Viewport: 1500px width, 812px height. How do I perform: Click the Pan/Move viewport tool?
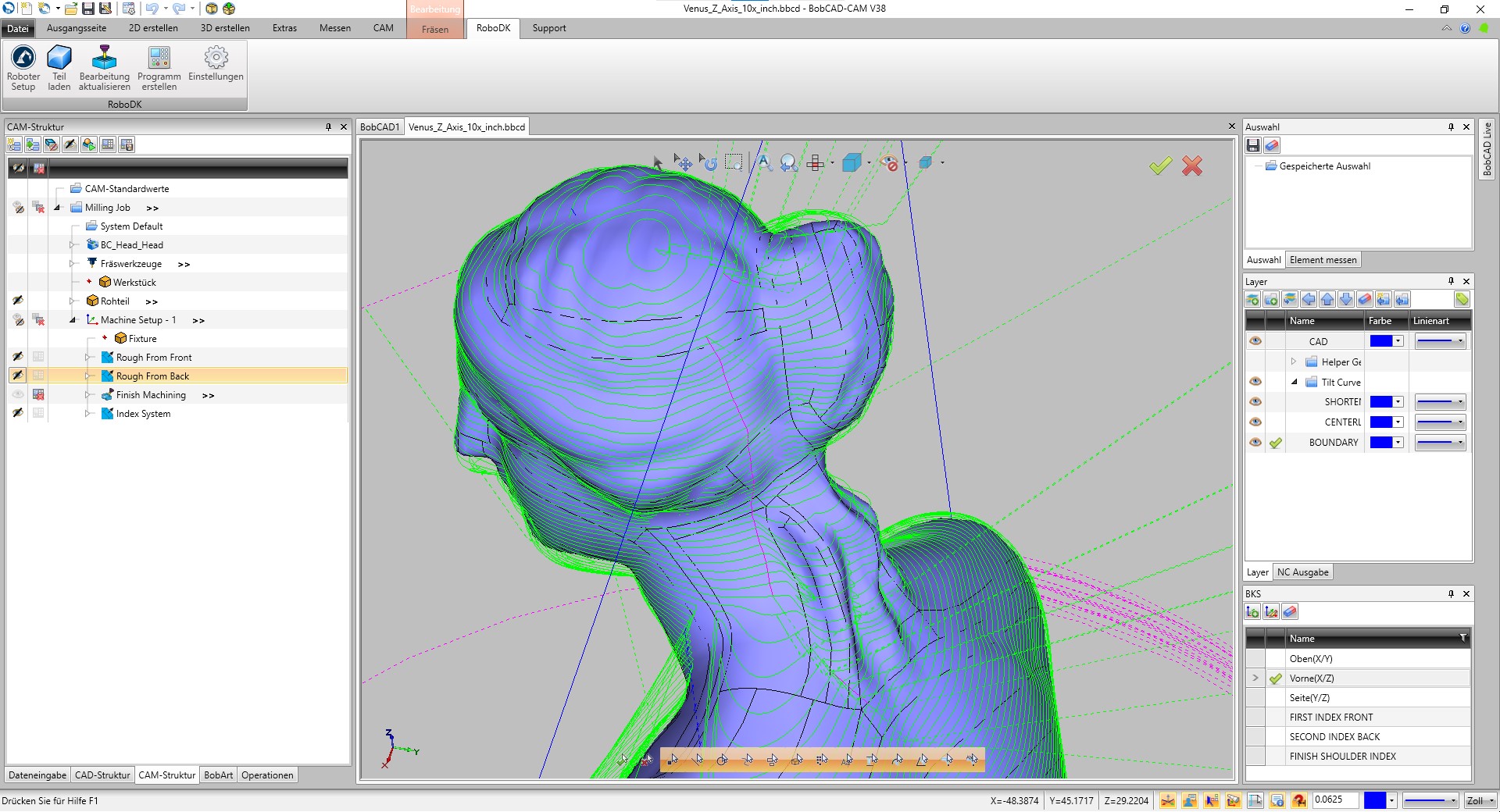click(683, 162)
